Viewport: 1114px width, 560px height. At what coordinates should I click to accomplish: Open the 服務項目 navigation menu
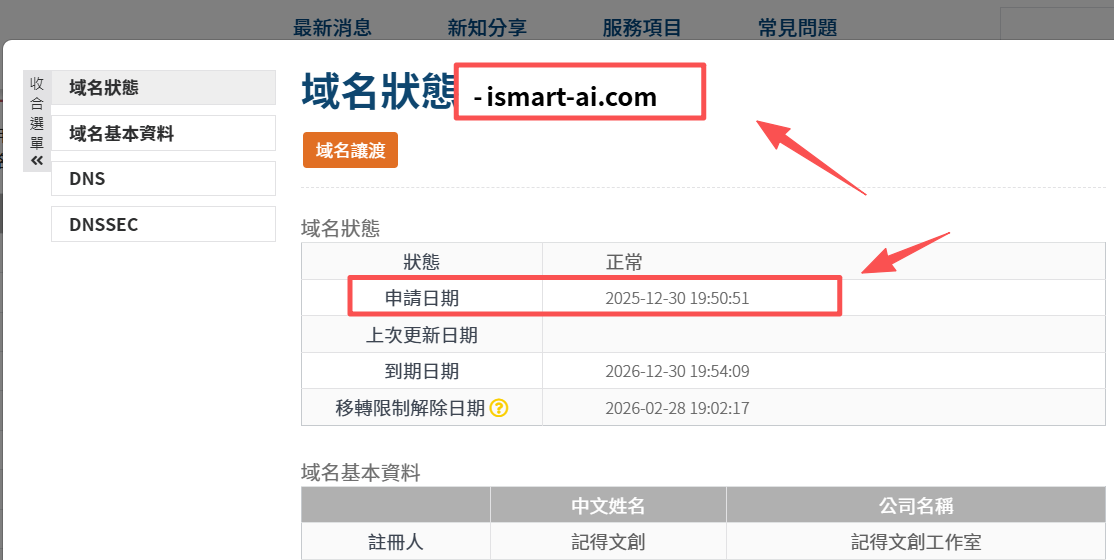click(x=642, y=27)
